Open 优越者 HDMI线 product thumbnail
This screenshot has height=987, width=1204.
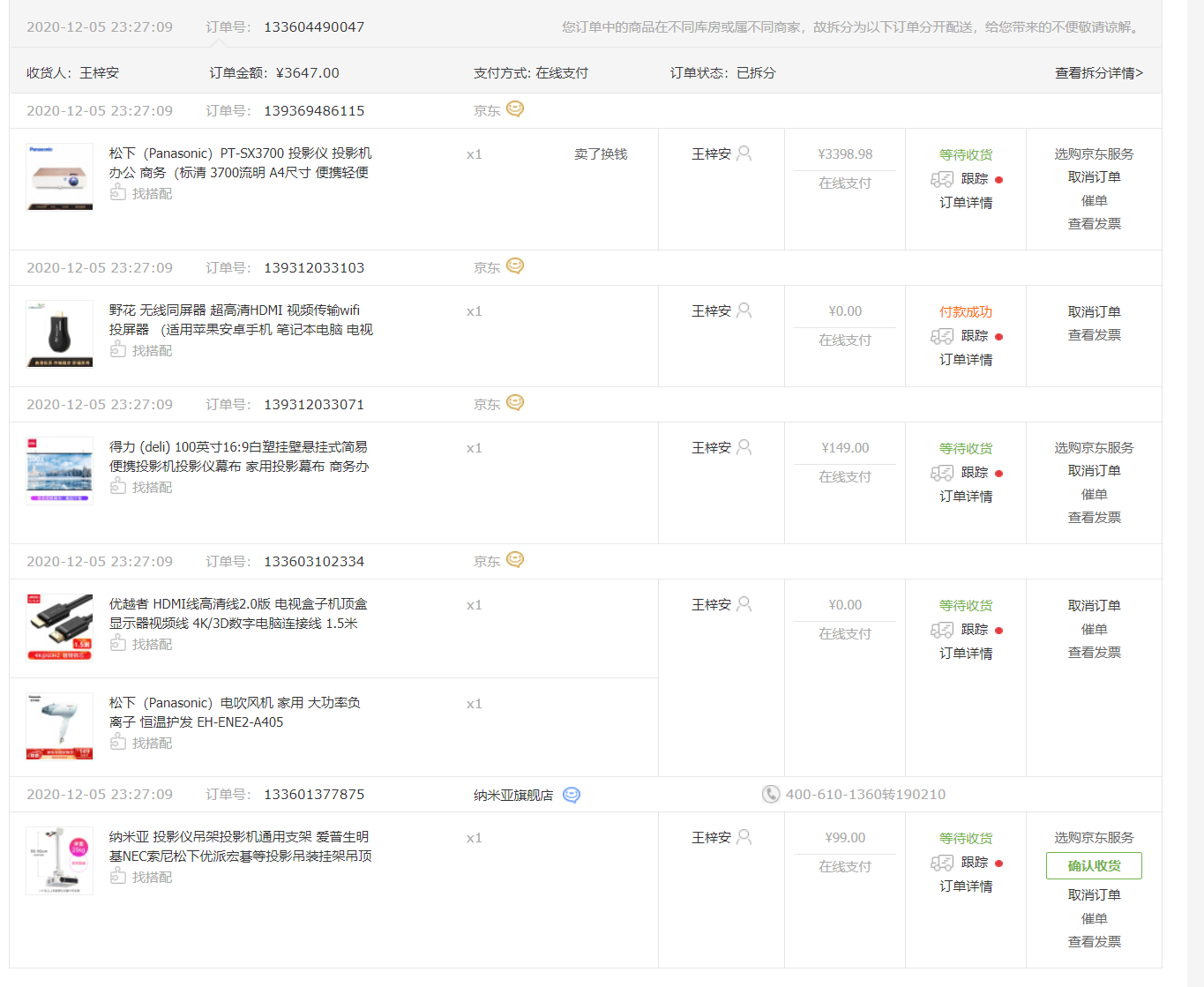(x=60, y=628)
